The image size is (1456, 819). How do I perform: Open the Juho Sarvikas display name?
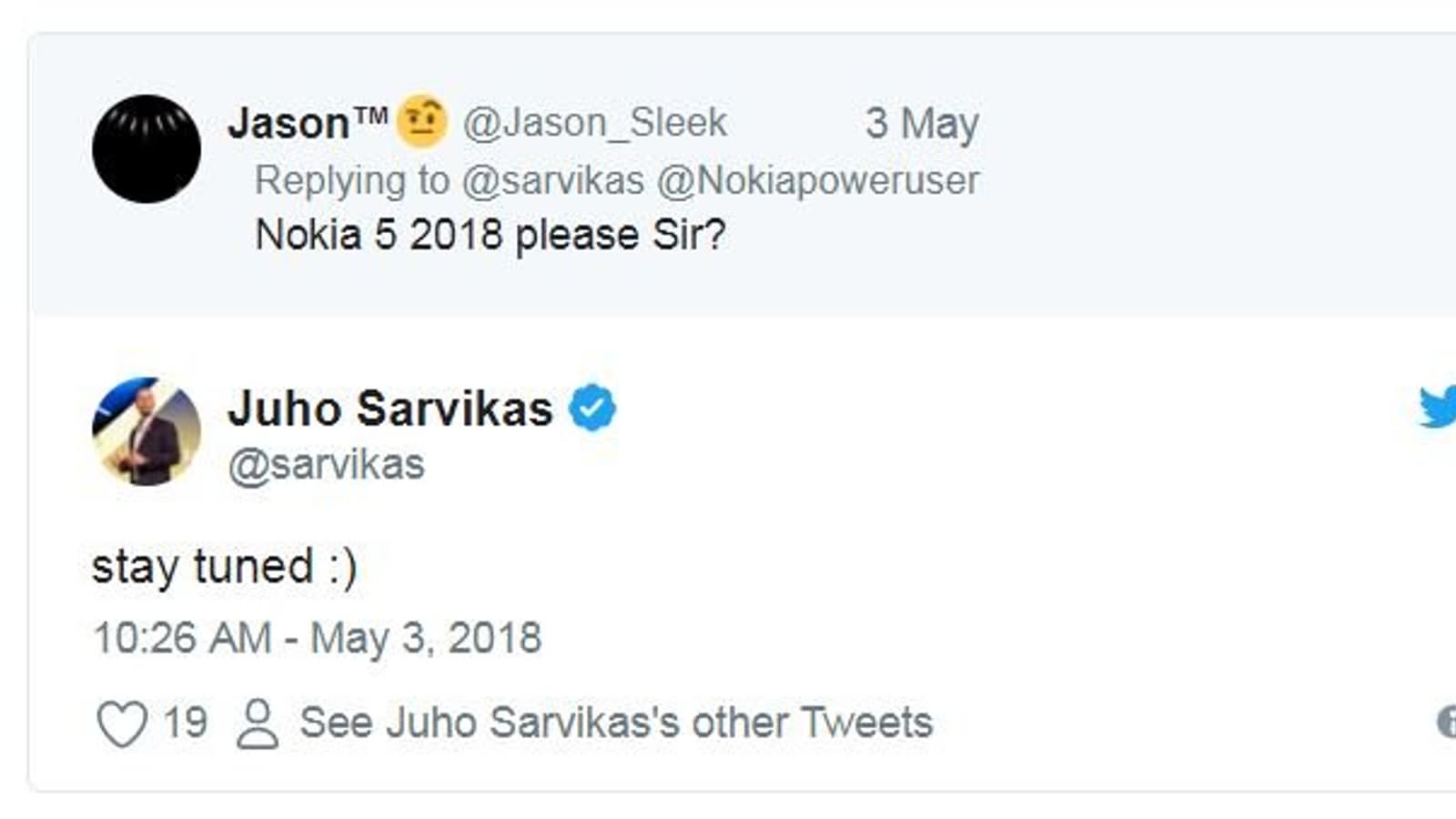pyautogui.click(x=389, y=408)
